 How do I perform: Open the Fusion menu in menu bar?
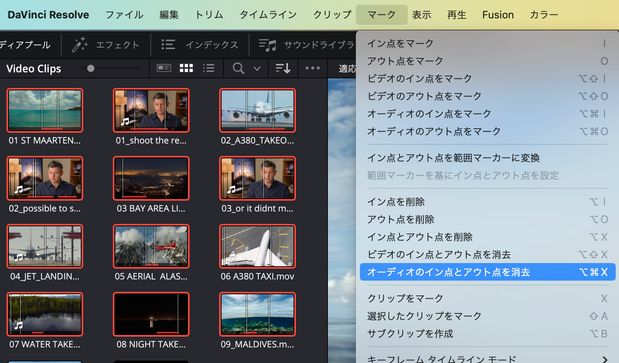pos(498,15)
